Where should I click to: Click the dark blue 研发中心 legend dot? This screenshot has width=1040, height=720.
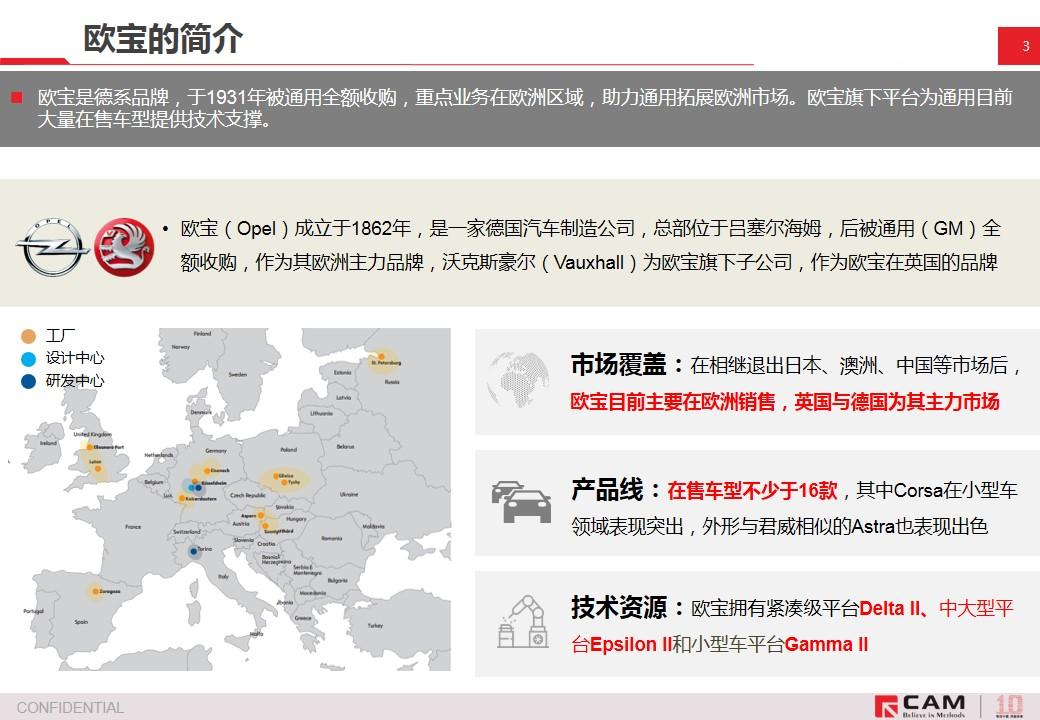click(29, 381)
